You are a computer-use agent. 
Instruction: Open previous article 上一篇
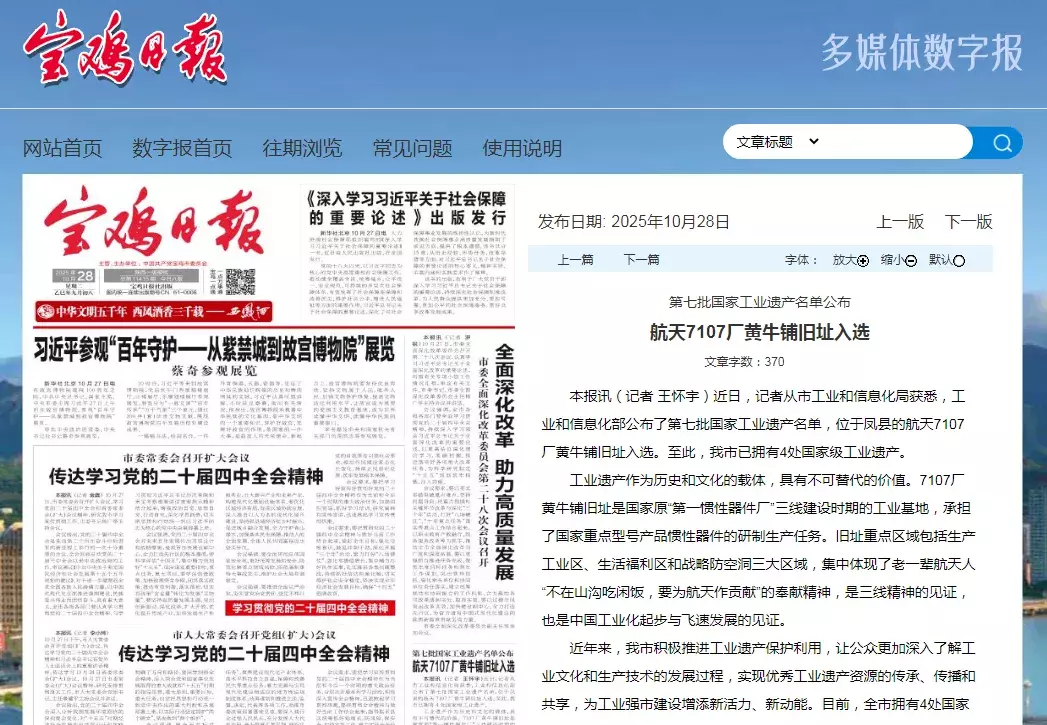click(575, 260)
